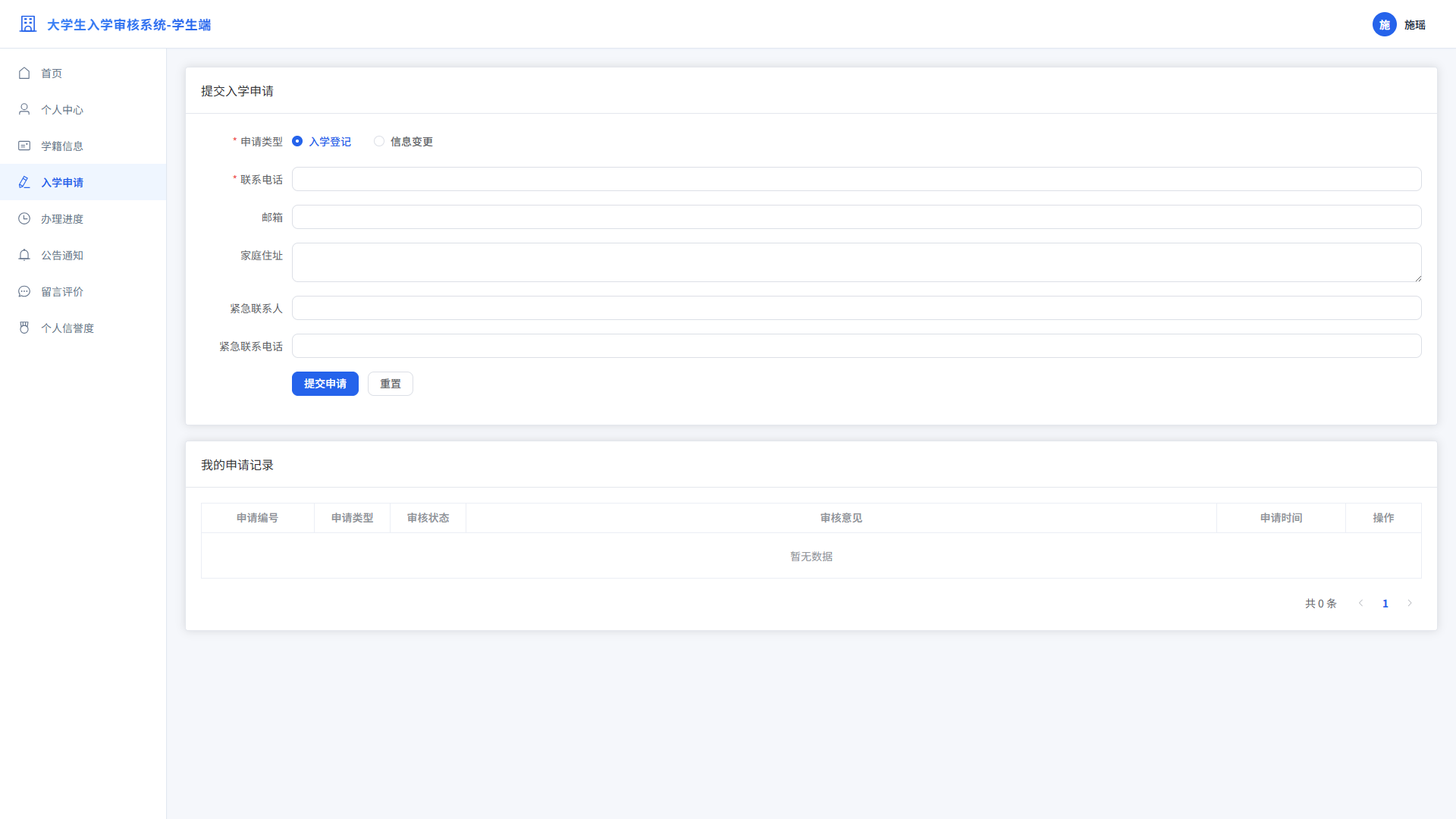1456x819 pixels.
Task: Click the clock icon beside 办理进度
Action: click(24, 218)
